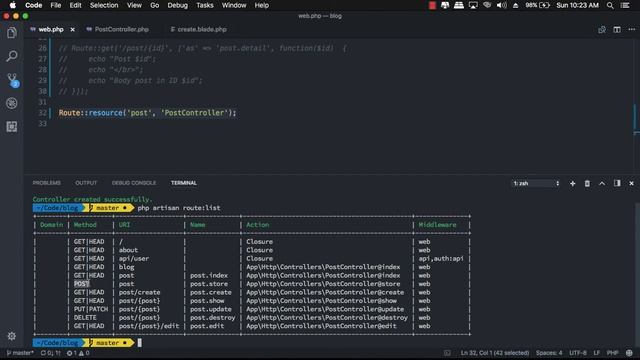640x360 pixels.
Task: Move the panel with the layout icon
Action: 617,183
